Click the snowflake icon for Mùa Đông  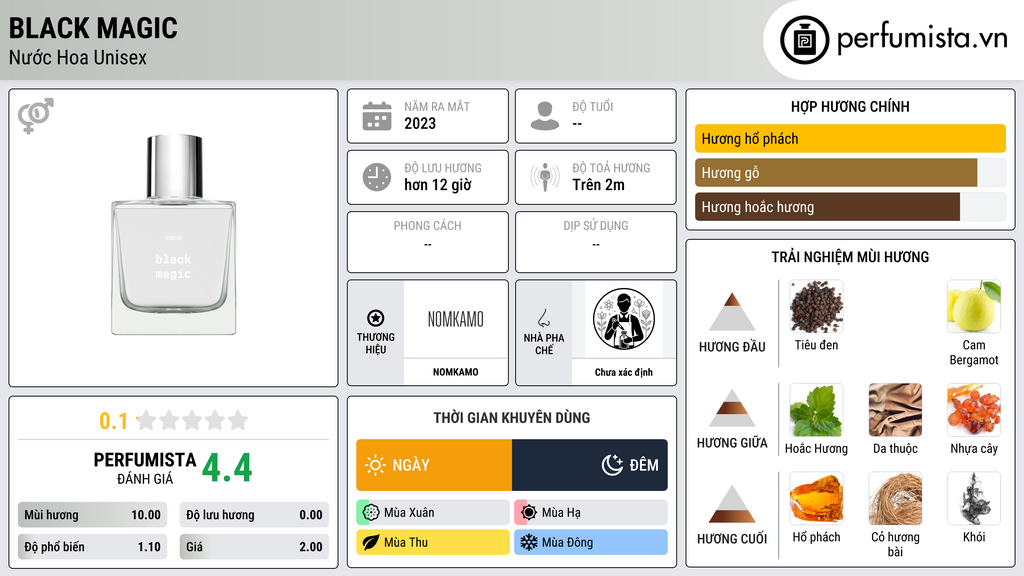pos(529,542)
